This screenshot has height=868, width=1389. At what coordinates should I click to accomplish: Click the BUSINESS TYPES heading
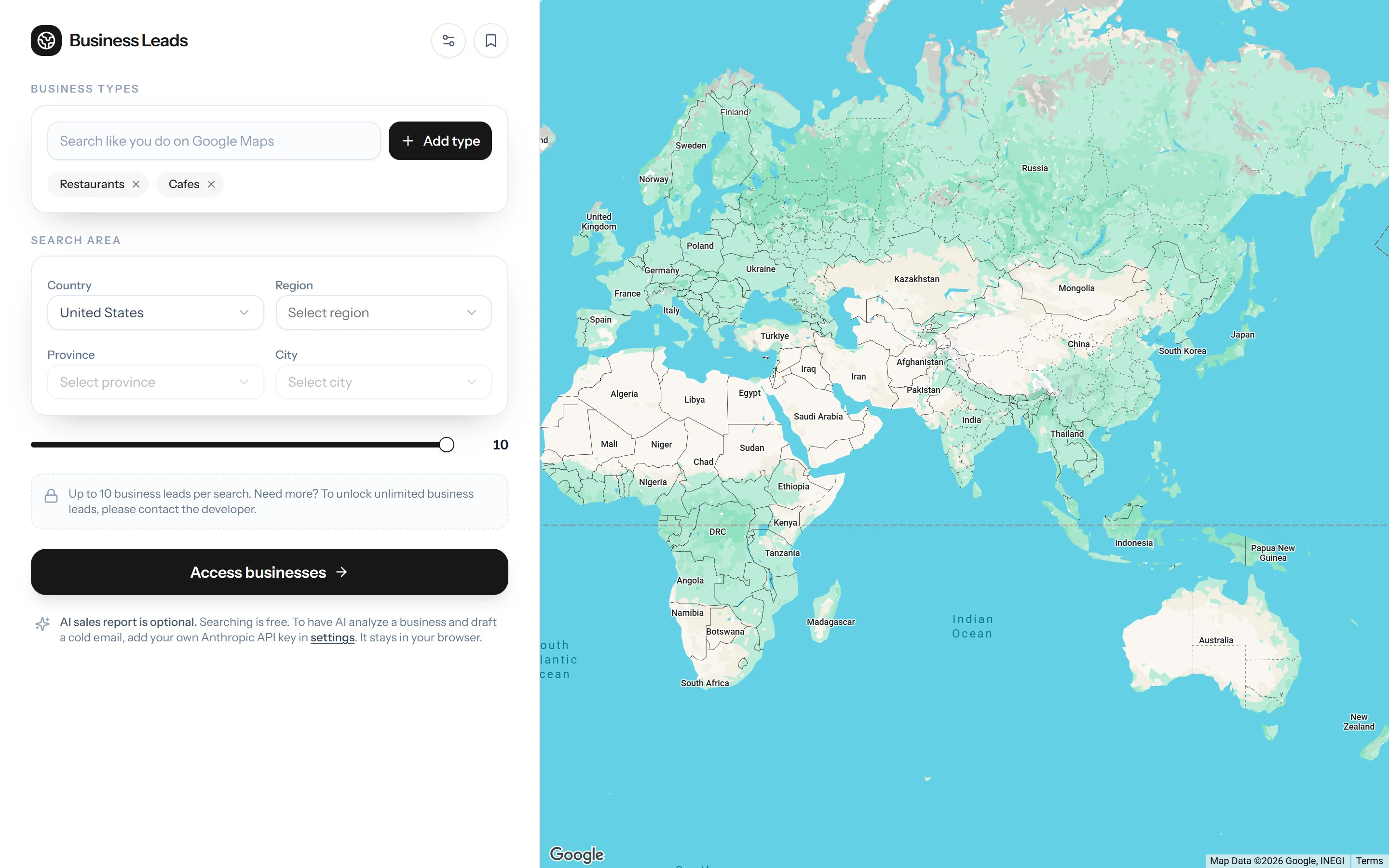(x=85, y=89)
